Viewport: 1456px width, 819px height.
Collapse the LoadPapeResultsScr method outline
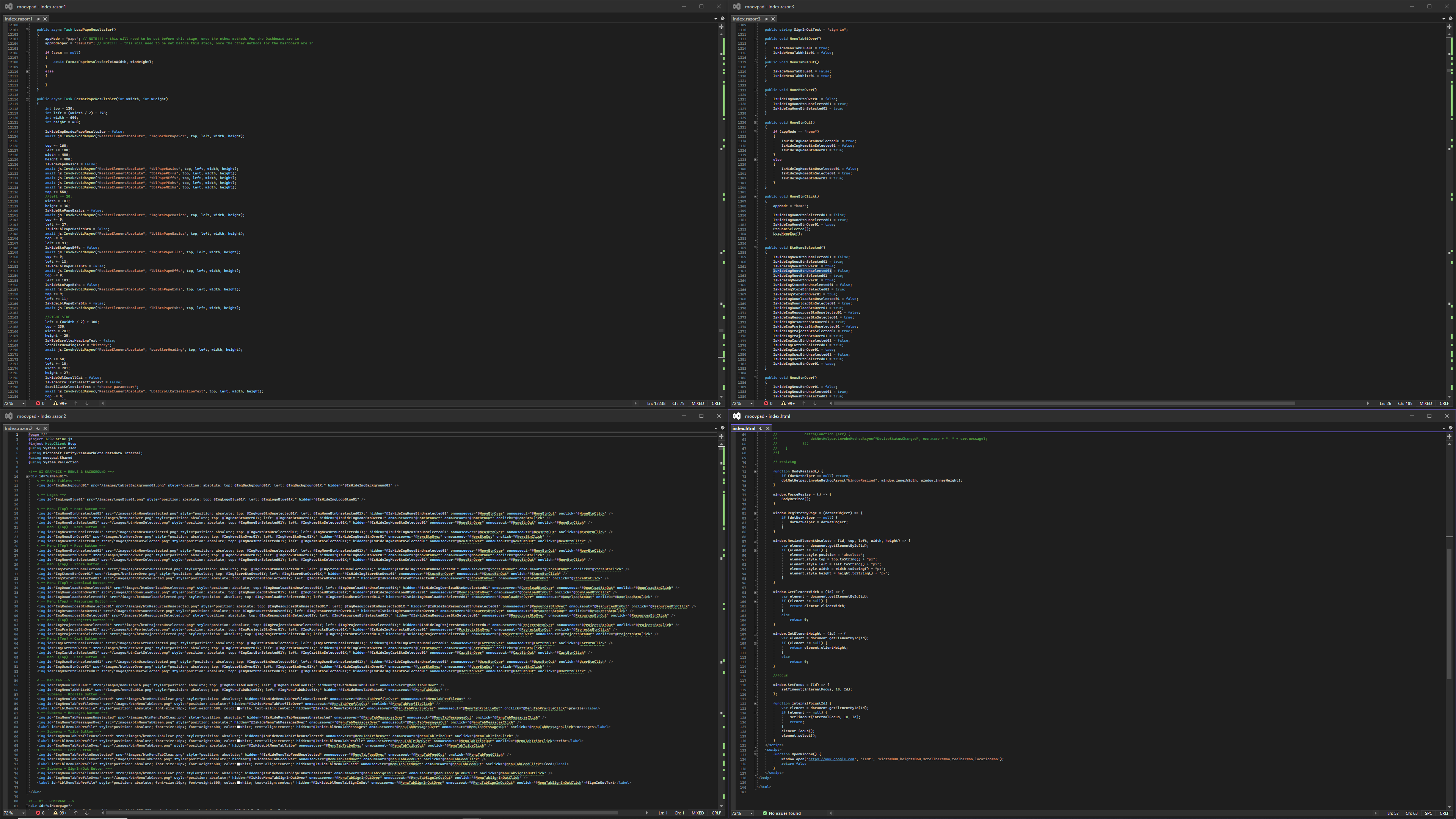coord(27,30)
